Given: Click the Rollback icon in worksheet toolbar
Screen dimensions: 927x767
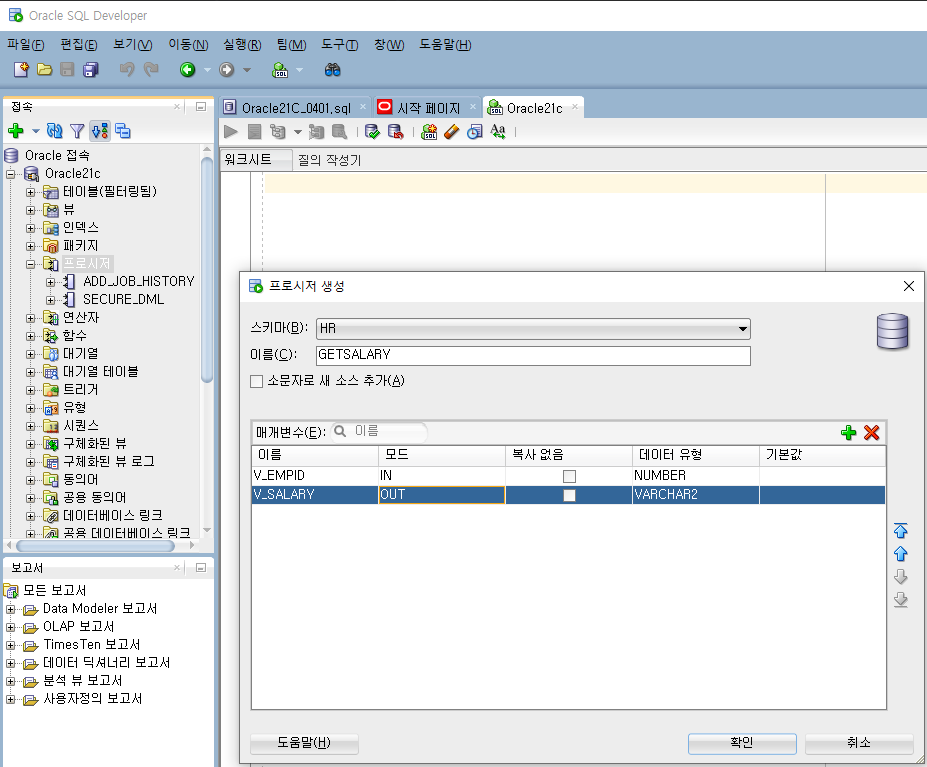Looking at the screenshot, I should [396, 131].
